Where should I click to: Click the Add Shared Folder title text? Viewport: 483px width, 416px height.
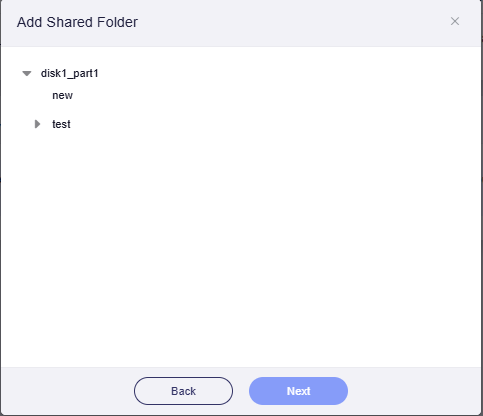(x=77, y=22)
